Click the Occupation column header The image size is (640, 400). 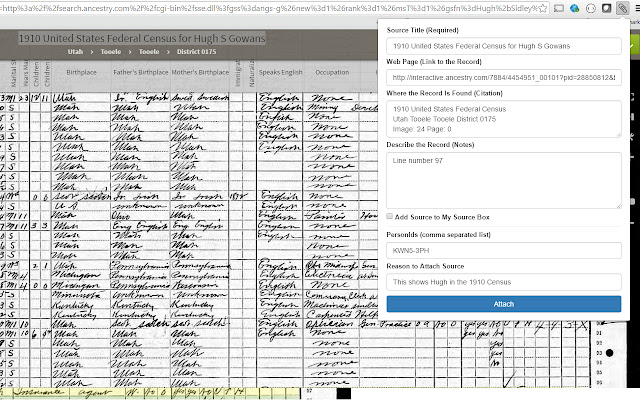pos(332,72)
